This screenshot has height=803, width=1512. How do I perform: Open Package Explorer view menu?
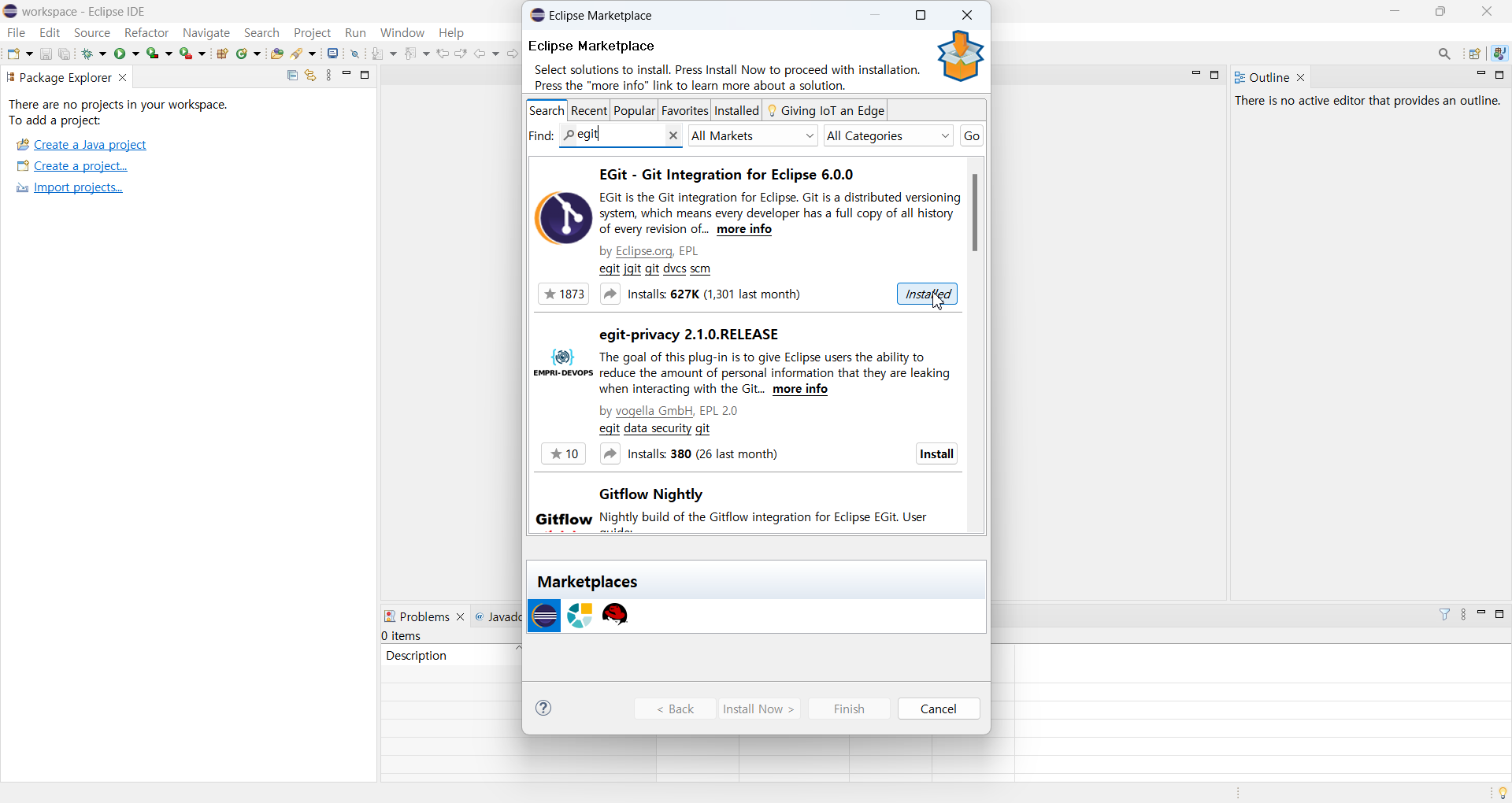[x=329, y=76]
